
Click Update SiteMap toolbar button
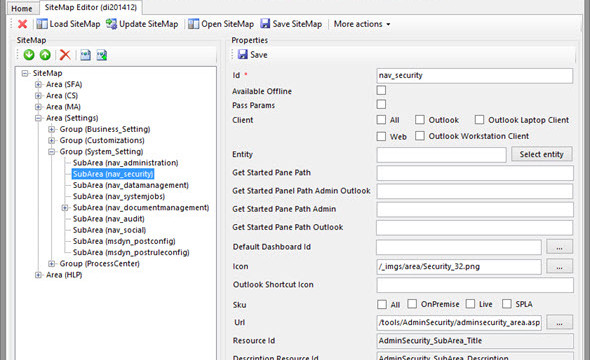pos(142,24)
